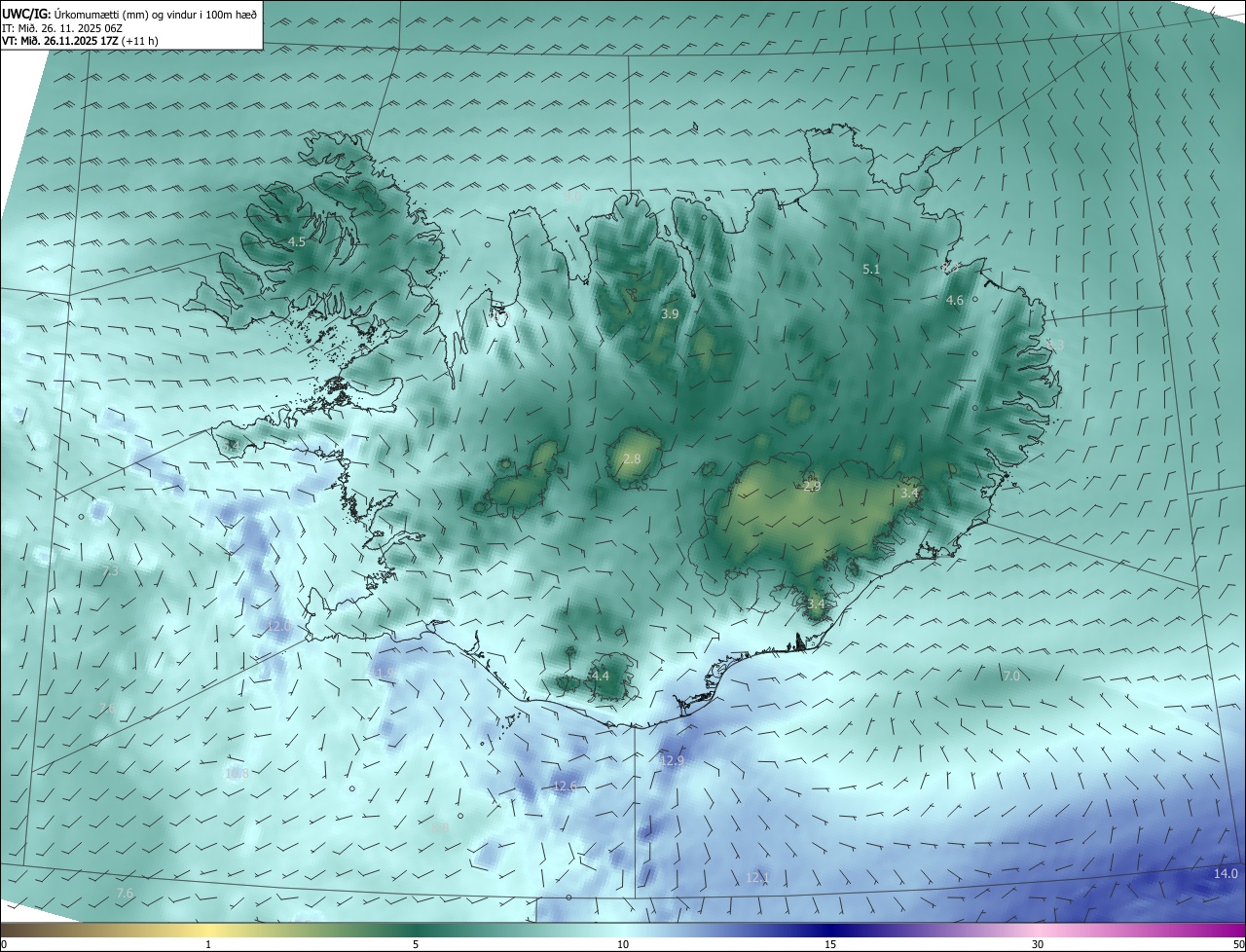Select the 30 tick on the color scale

click(x=1038, y=944)
